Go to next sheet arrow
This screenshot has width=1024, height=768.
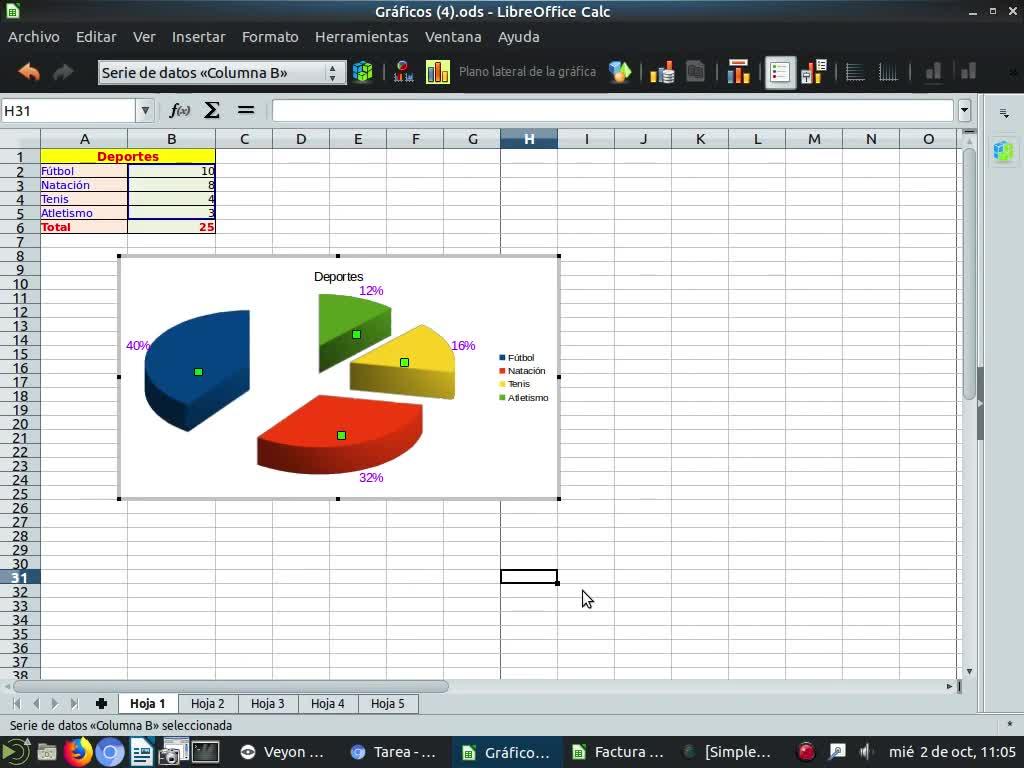coord(55,703)
